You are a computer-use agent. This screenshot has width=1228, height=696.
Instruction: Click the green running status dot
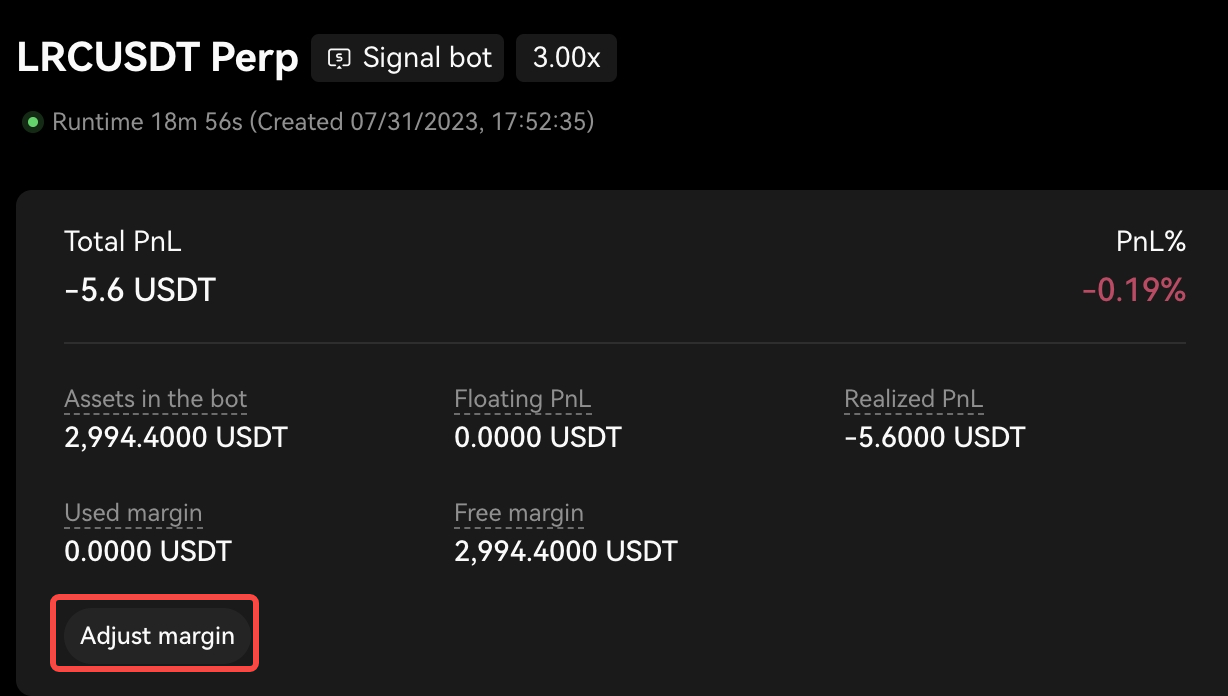(33, 123)
